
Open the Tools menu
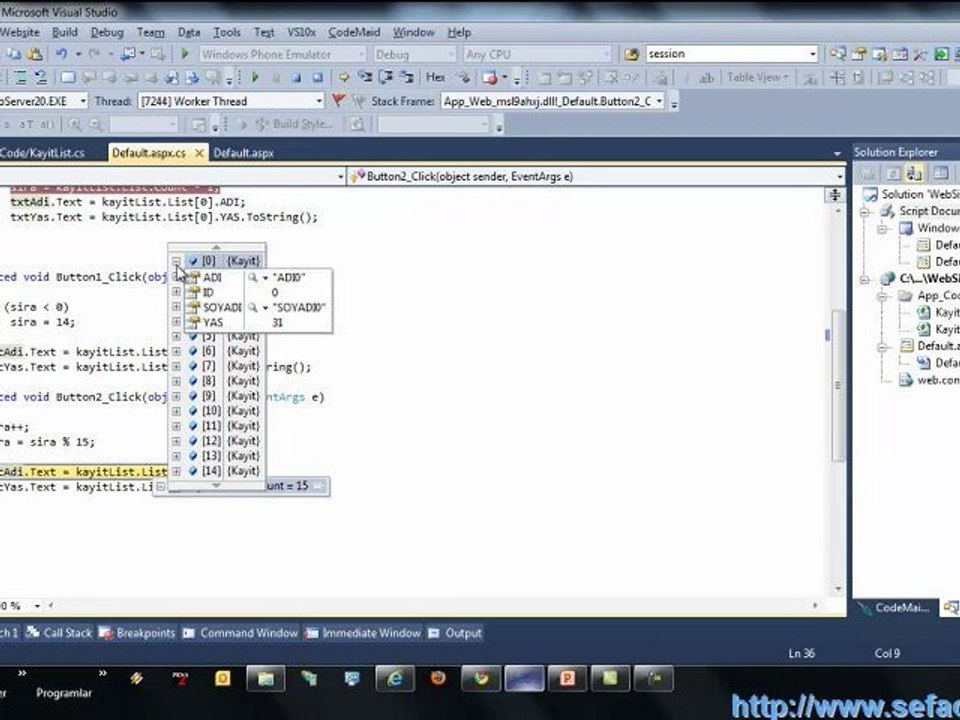click(x=227, y=32)
